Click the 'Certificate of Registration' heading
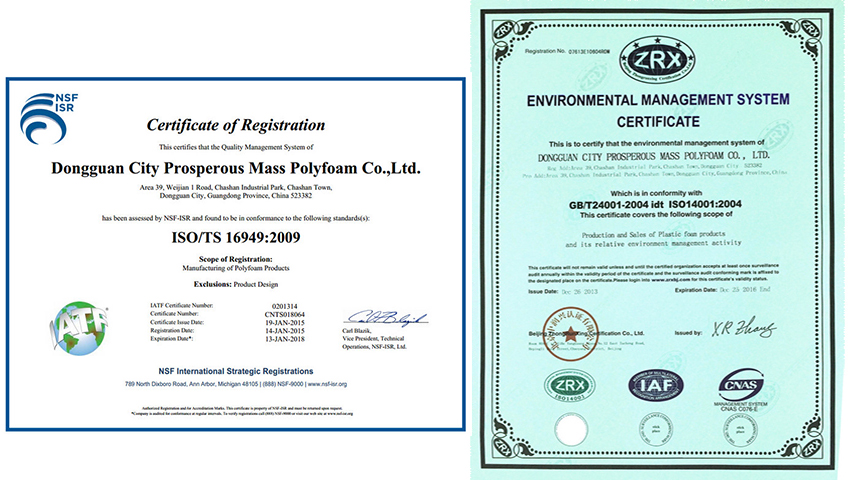The width and height of the screenshot is (848, 480). [x=236, y=125]
